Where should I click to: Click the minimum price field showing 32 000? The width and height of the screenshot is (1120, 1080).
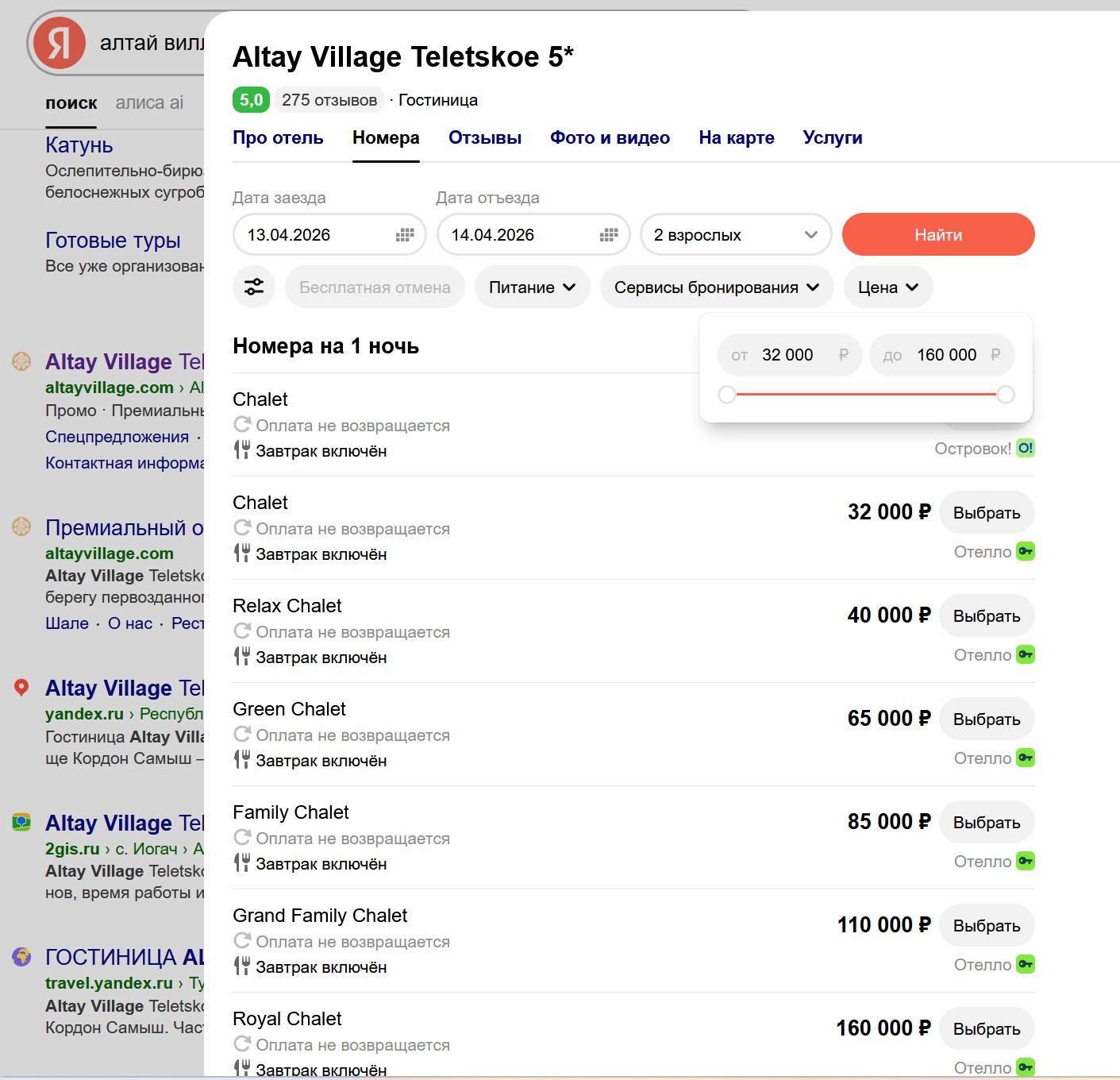coord(790,355)
